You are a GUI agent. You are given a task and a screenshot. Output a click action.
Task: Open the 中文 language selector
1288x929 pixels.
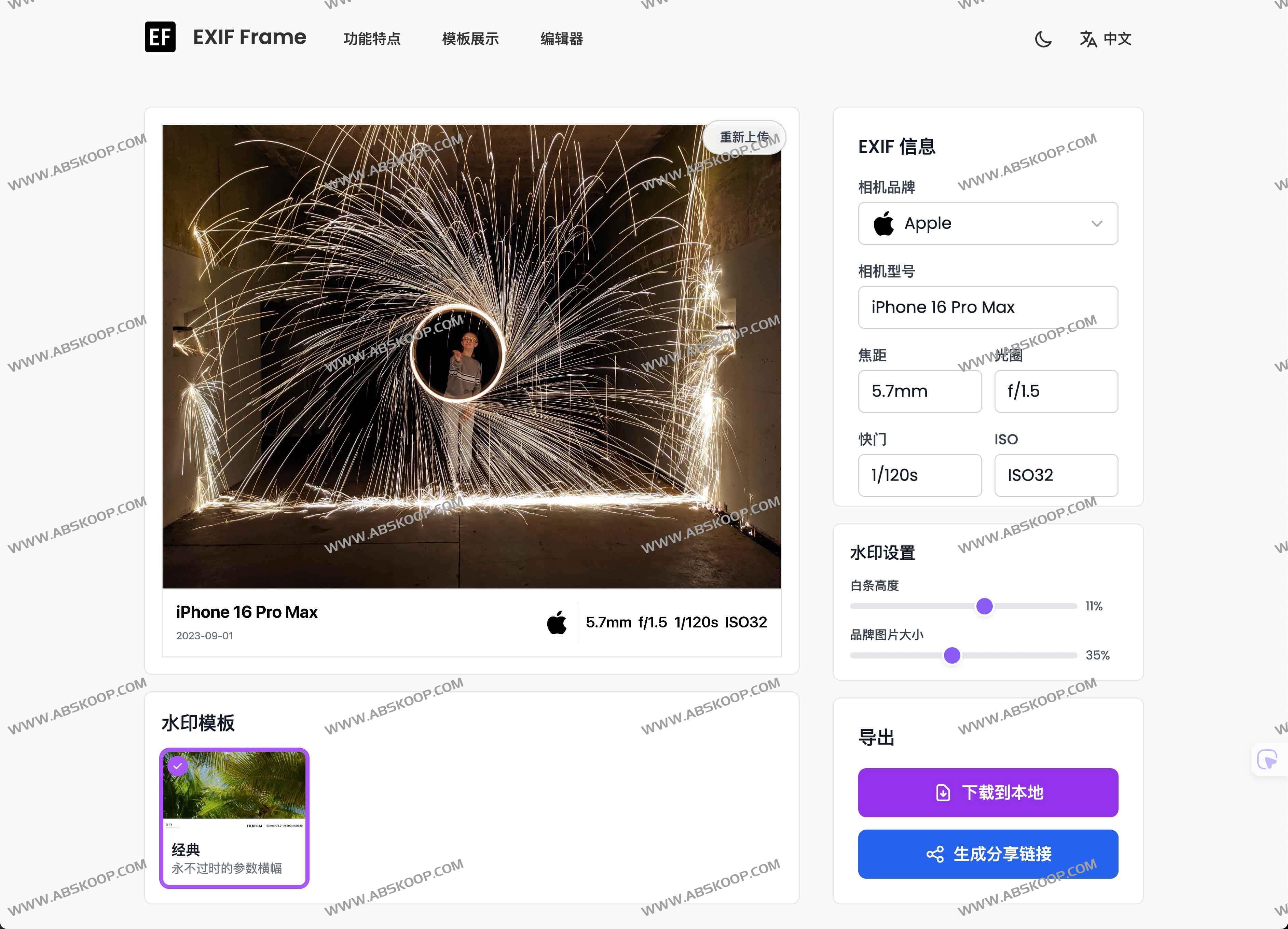pyautogui.click(x=1117, y=39)
